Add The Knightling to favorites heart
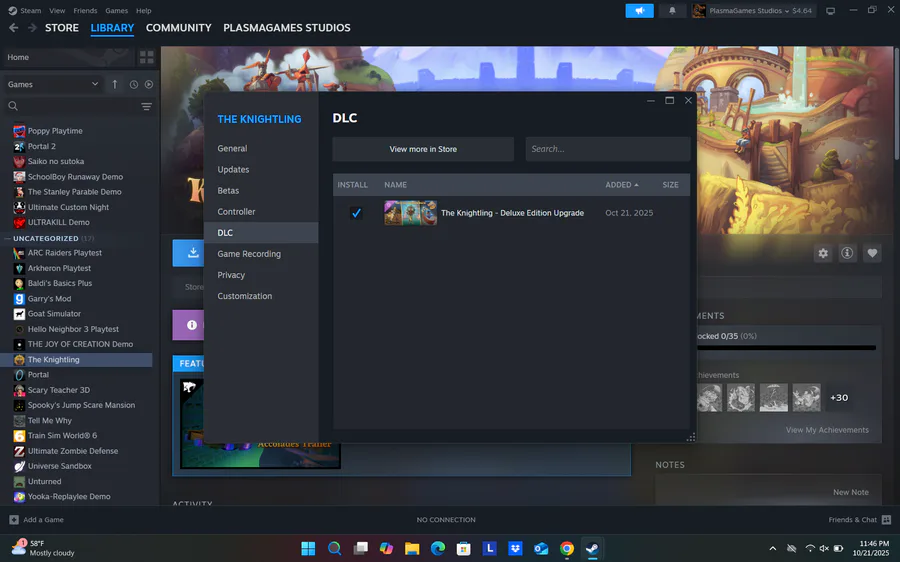The width and height of the screenshot is (900, 562). coord(872,253)
